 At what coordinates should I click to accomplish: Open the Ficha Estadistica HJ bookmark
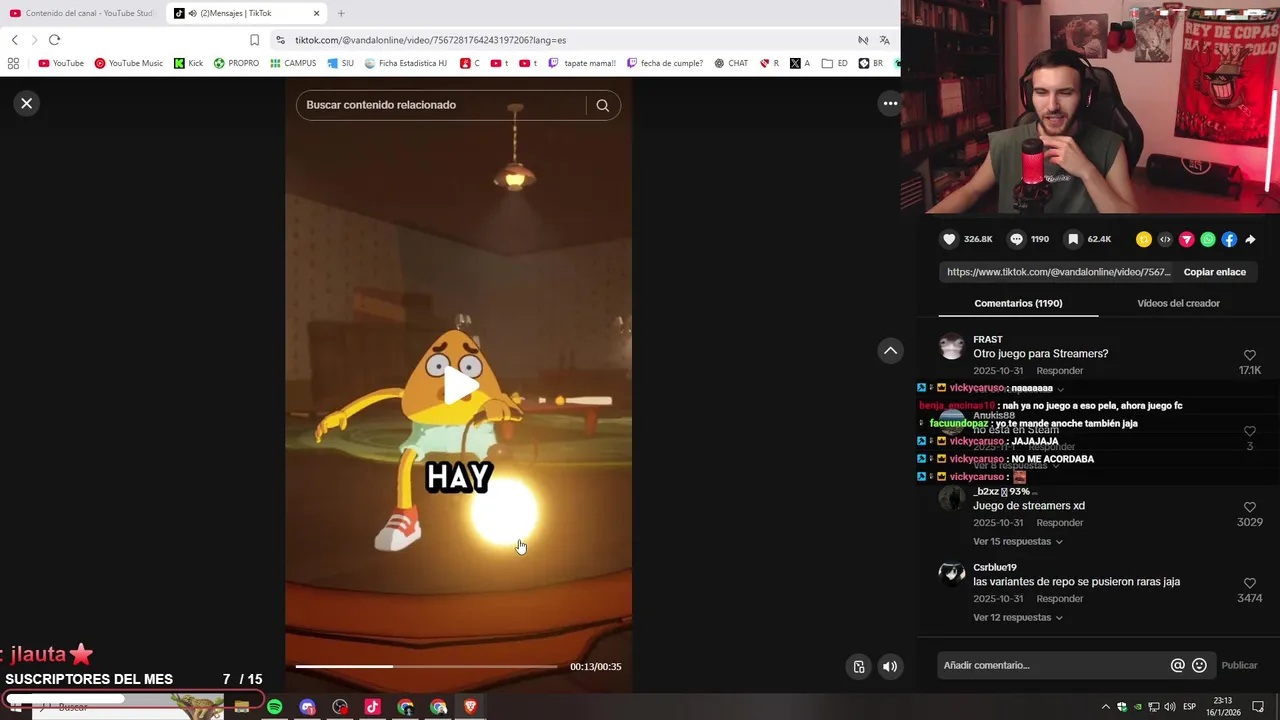(406, 63)
